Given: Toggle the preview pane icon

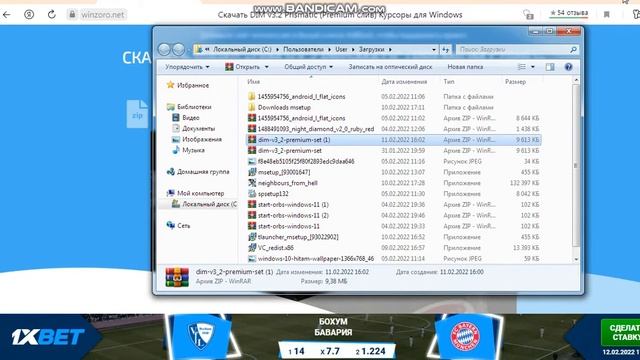Looking at the screenshot, I should tap(550, 67).
